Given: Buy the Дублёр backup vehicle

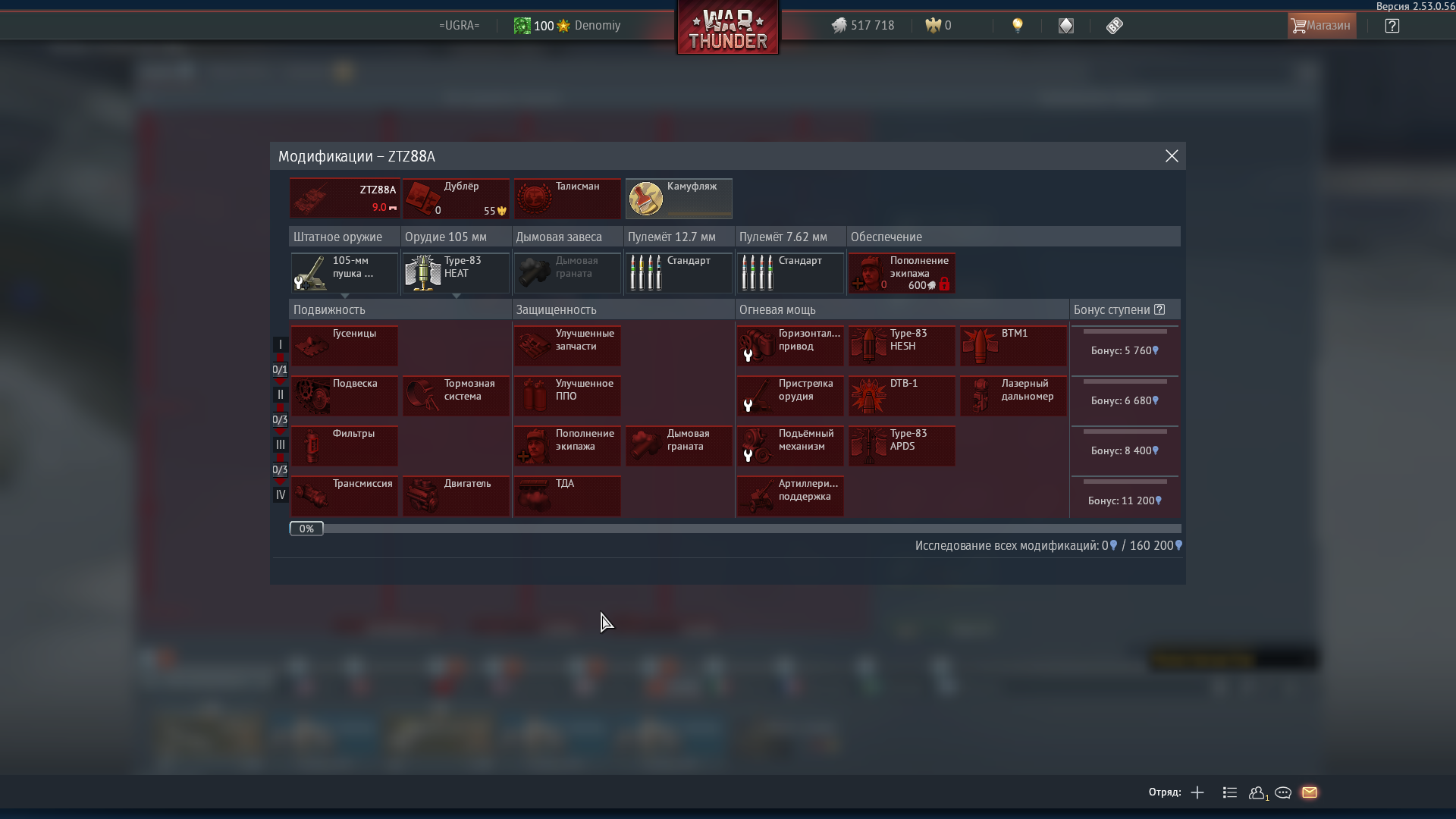Looking at the screenshot, I should (456, 199).
